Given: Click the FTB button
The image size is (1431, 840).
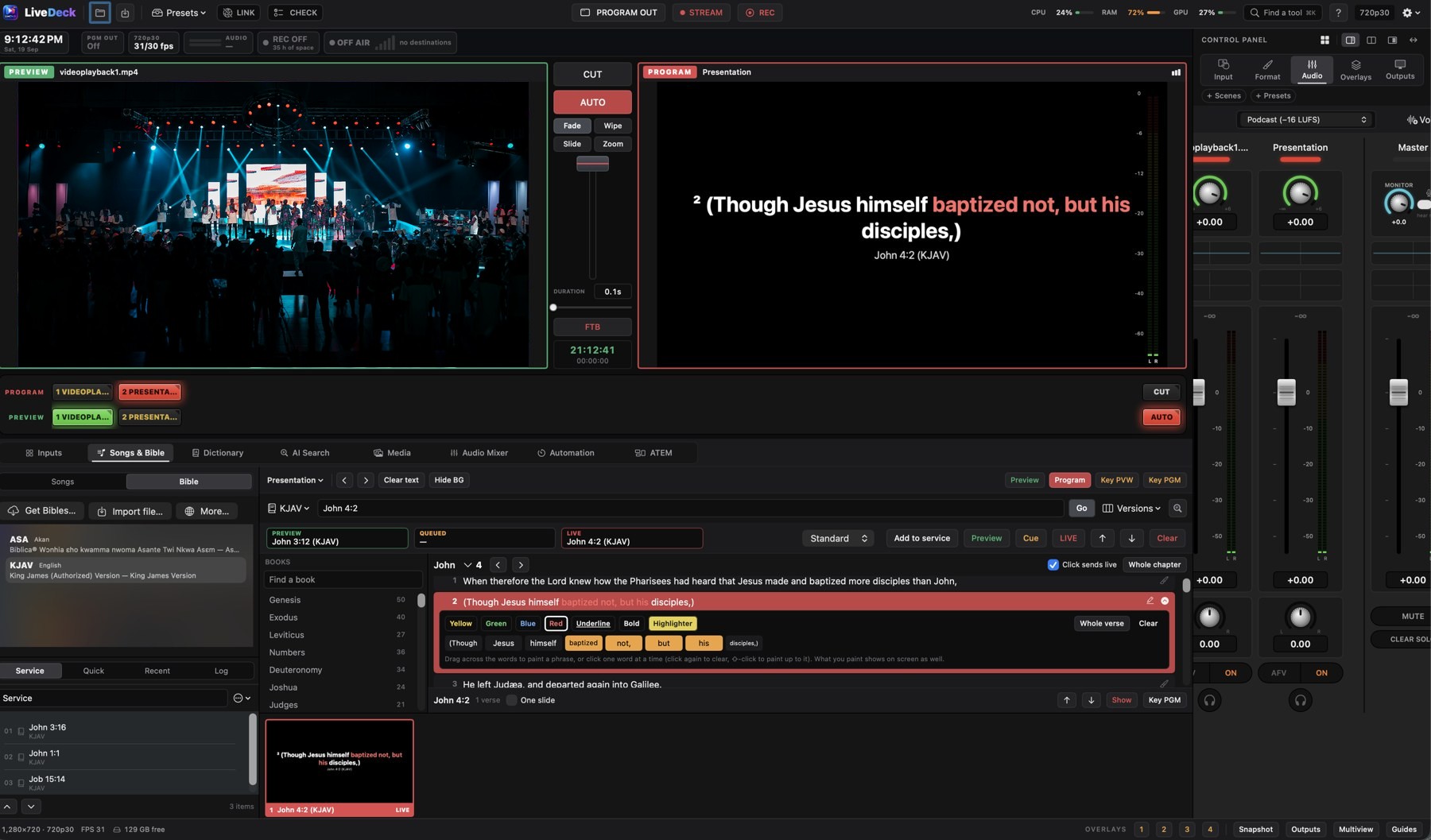Looking at the screenshot, I should tap(592, 327).
